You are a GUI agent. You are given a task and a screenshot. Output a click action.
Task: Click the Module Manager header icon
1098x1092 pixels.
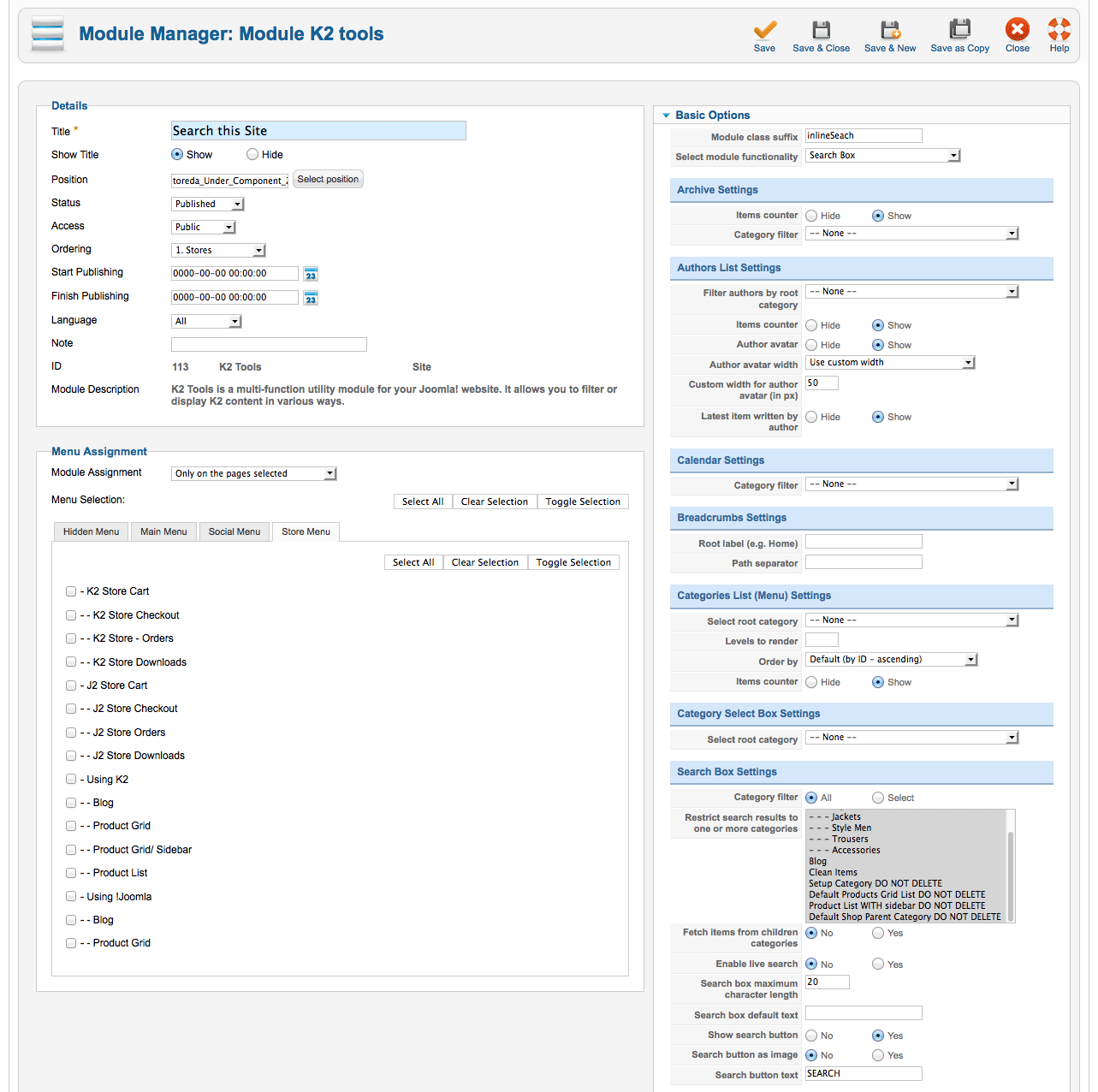[x=48, y=34]
